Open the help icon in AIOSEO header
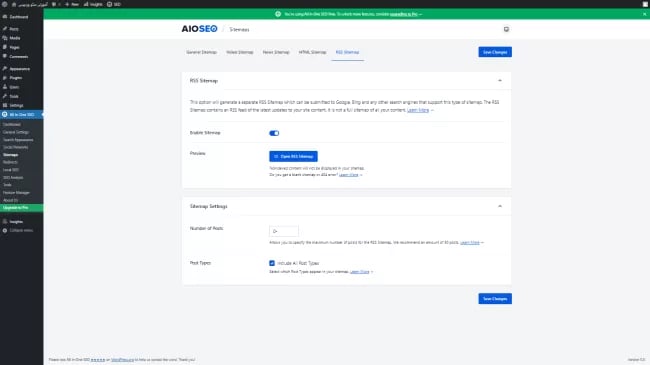 click(x=506, y=29)
